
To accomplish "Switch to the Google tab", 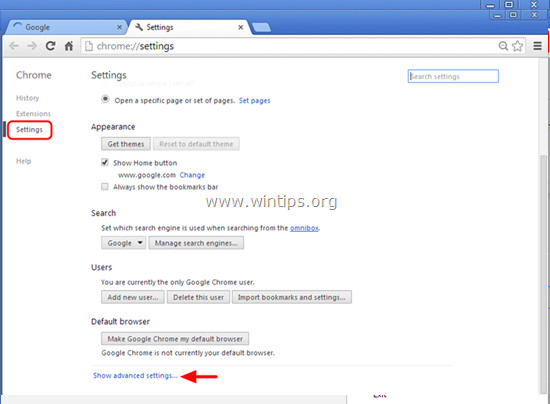I will click(x=65, y=27).
